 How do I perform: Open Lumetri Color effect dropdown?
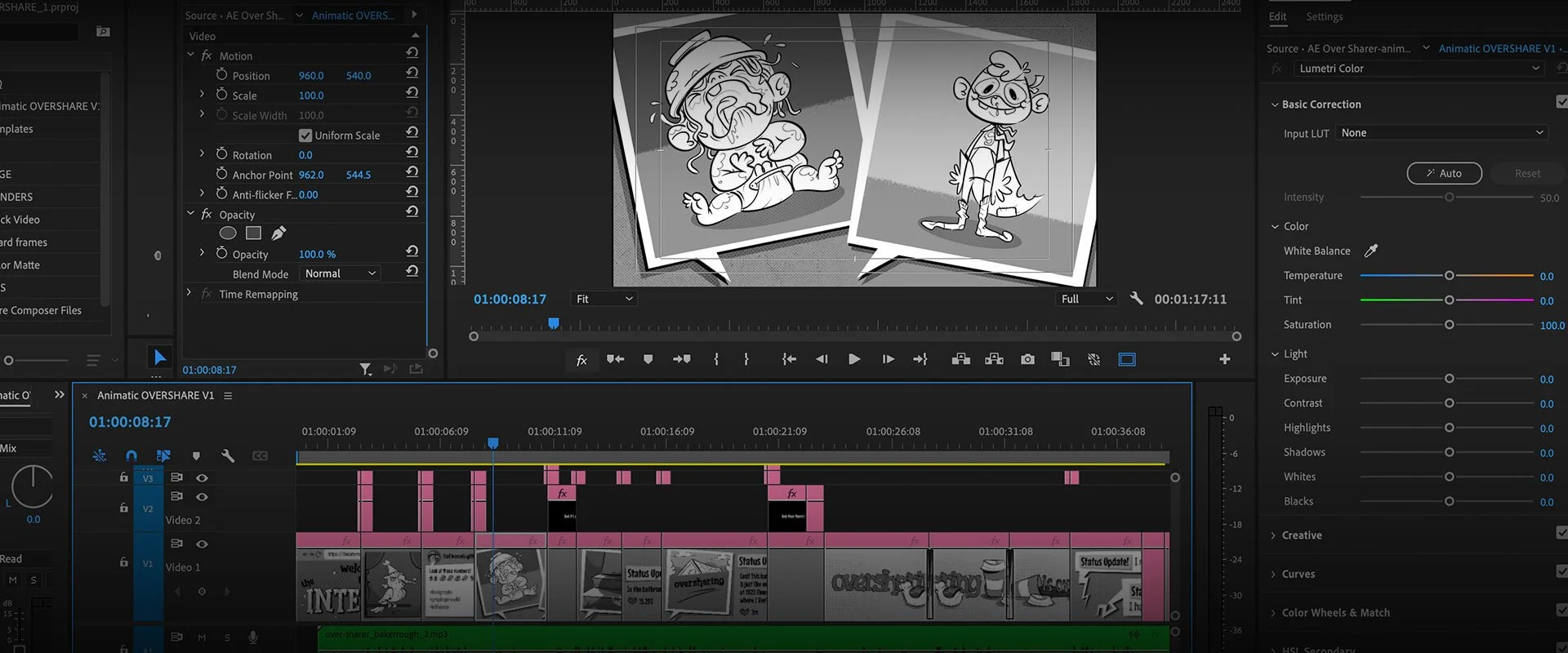[x=1420, y=69]
